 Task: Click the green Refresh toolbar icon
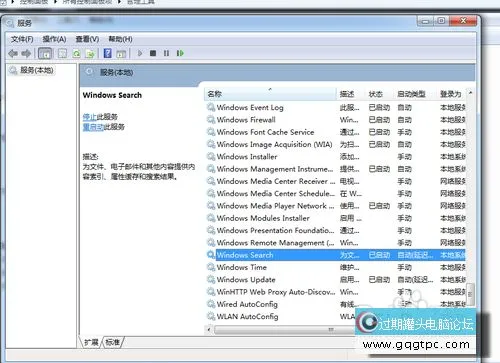[77, 53]
